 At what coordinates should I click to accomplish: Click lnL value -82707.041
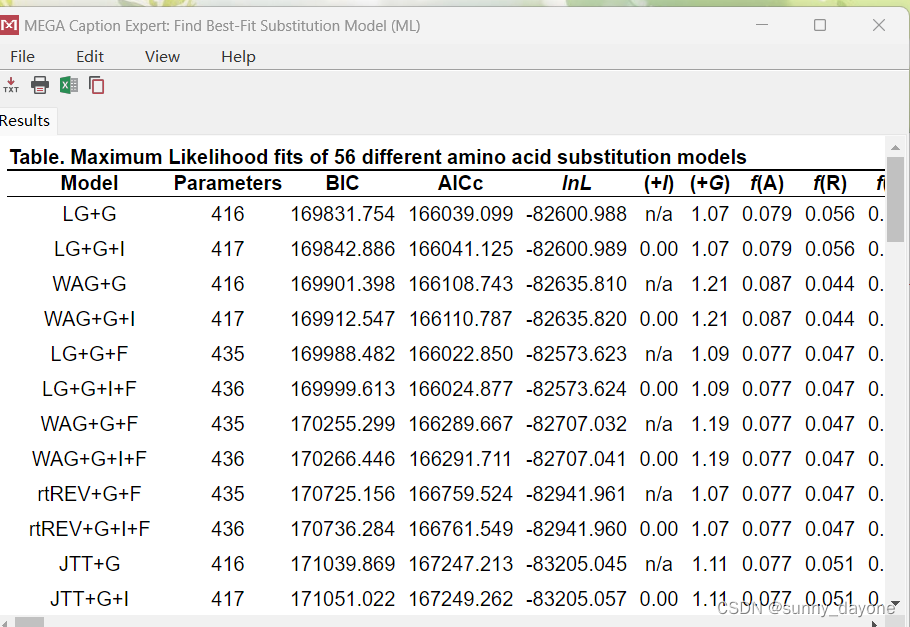[x=576, y=459]
